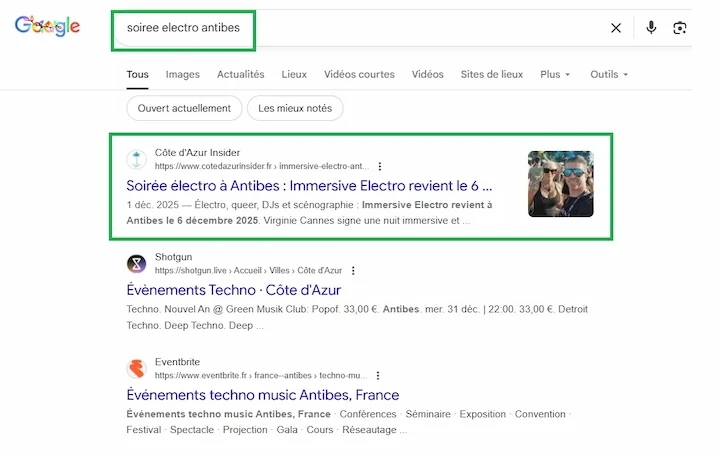Expand the Plus dropdown
Viewport: 720px width, 456px height.
click(x=555, y=74)
